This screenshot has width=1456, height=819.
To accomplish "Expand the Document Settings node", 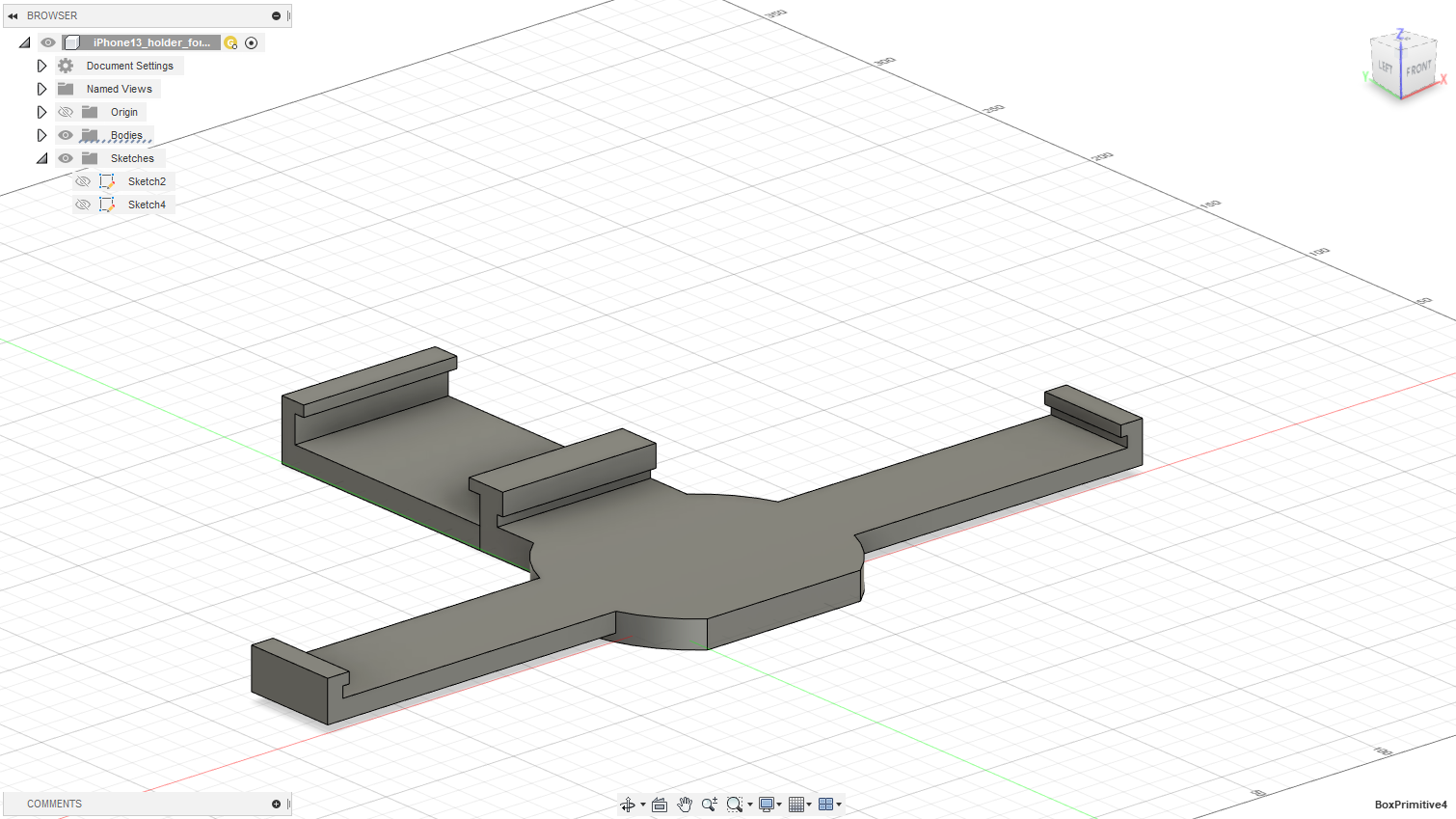I will [x=41, y=66].
